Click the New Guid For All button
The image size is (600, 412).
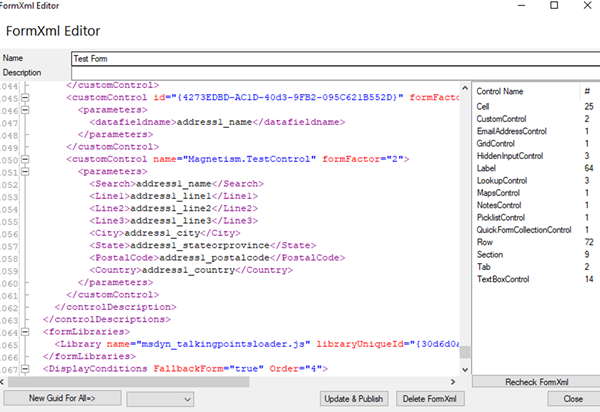[x=62, y=398]
